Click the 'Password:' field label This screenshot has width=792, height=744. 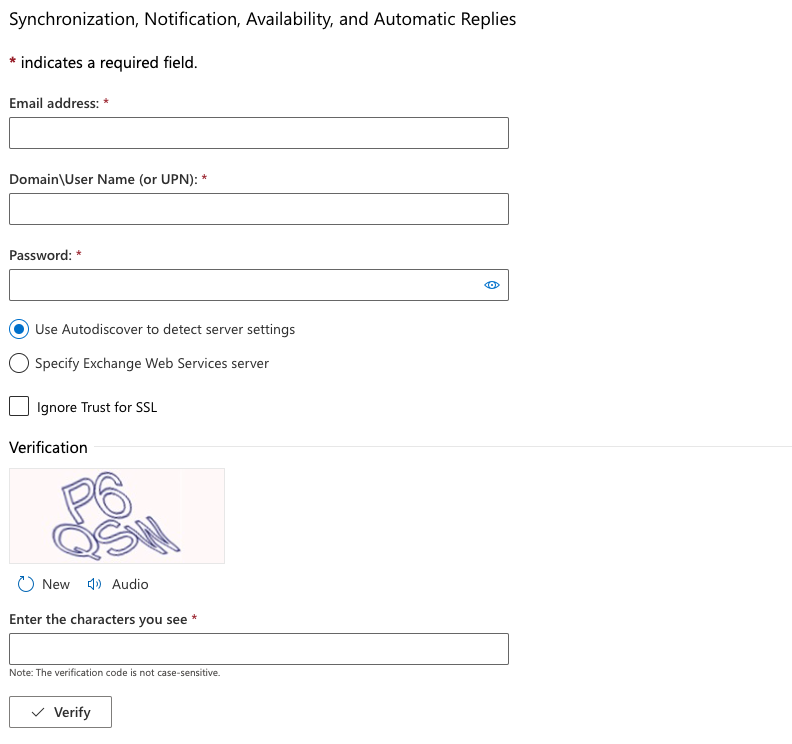coord(40,255)
